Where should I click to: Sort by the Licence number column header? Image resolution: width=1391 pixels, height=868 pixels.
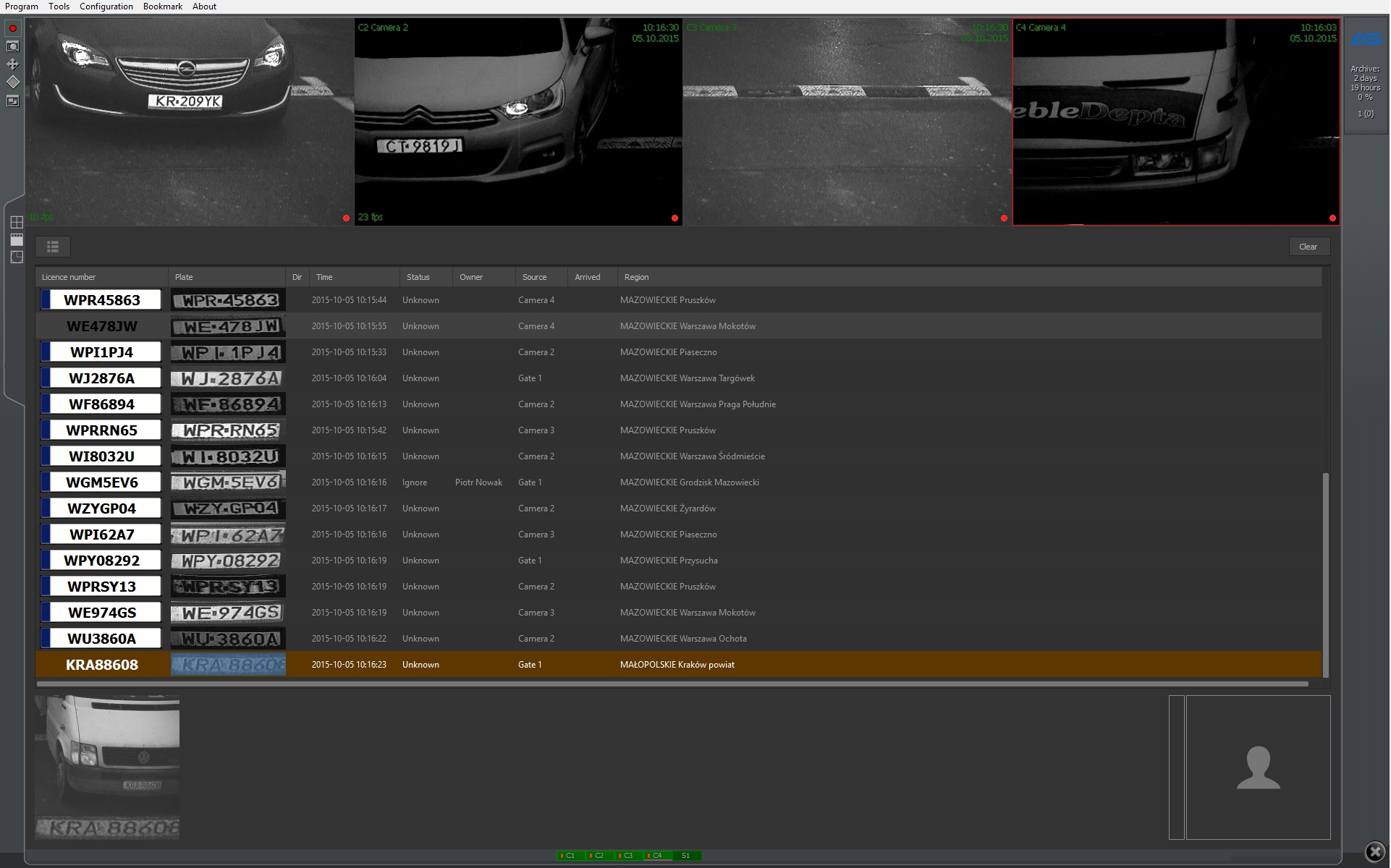69,277
